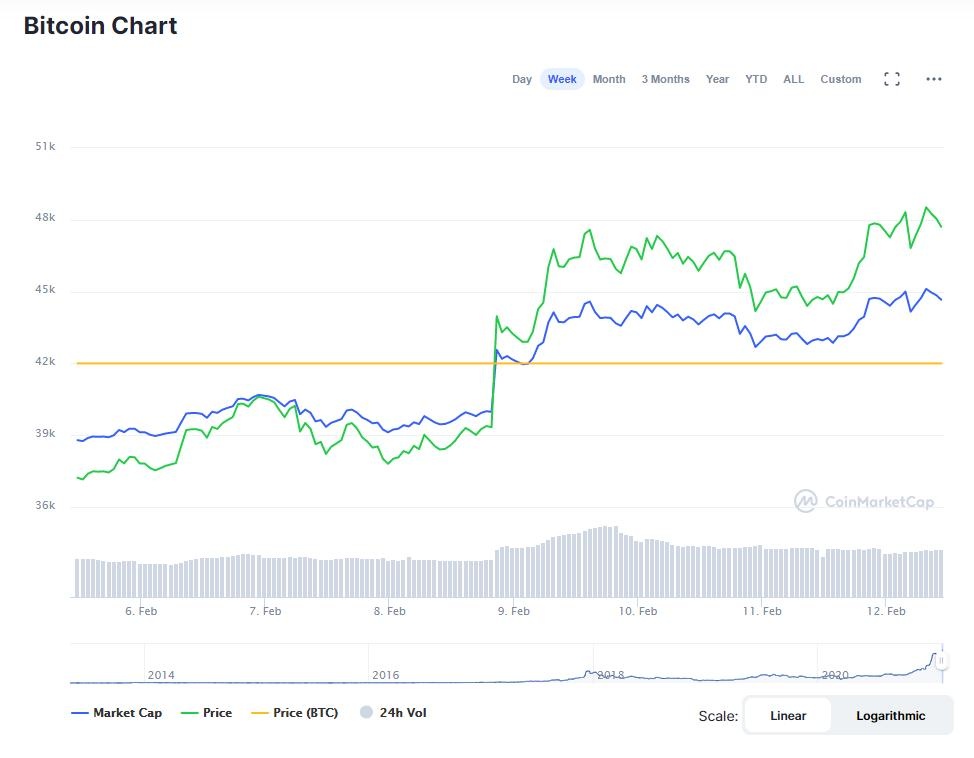974x758 pixels.
Task: Toggle the Market Cap legend series
Action: (117, 713)
